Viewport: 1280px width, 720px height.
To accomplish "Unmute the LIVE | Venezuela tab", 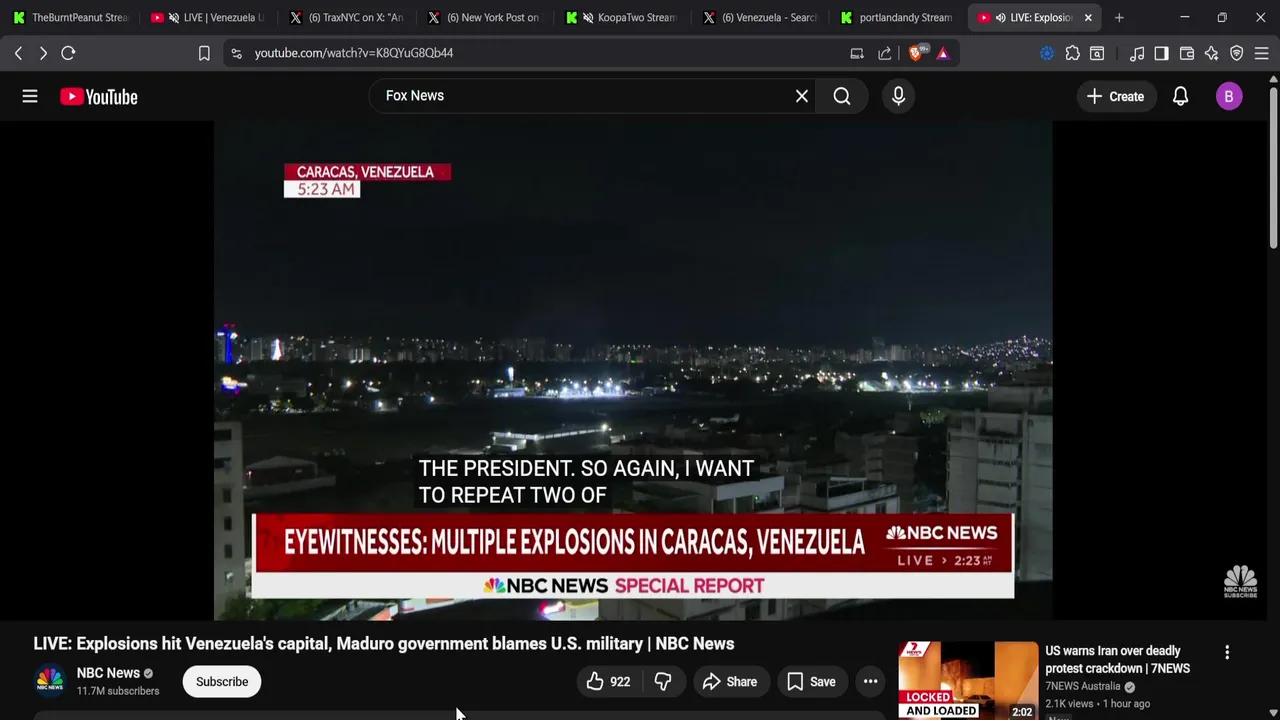I will click(174, 17).
